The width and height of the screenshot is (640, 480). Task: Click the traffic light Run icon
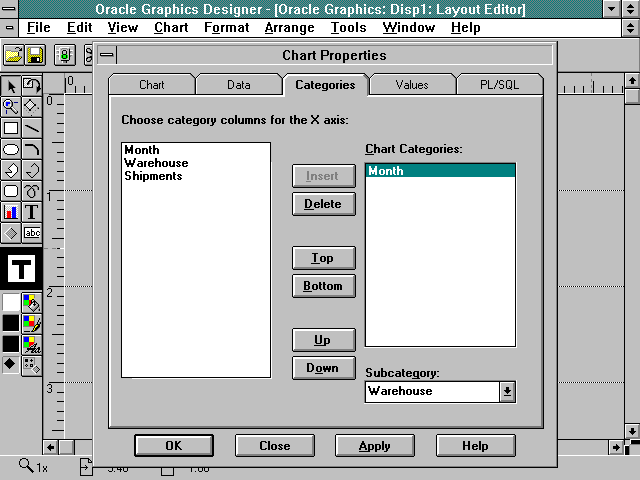63,54
